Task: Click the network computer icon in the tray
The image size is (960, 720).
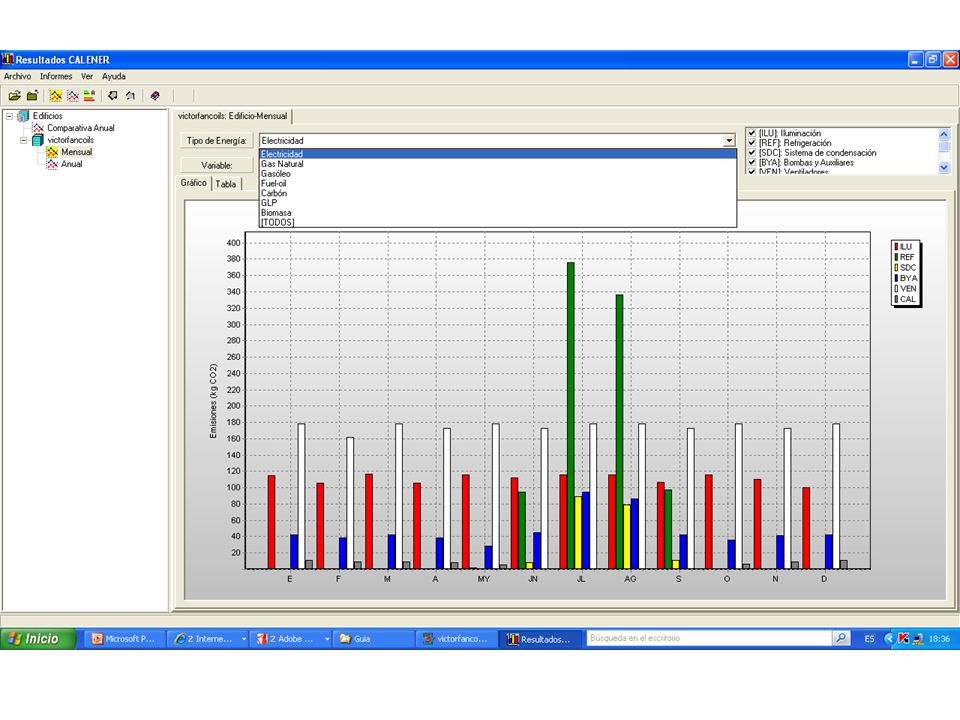Action: pos(918,639)
